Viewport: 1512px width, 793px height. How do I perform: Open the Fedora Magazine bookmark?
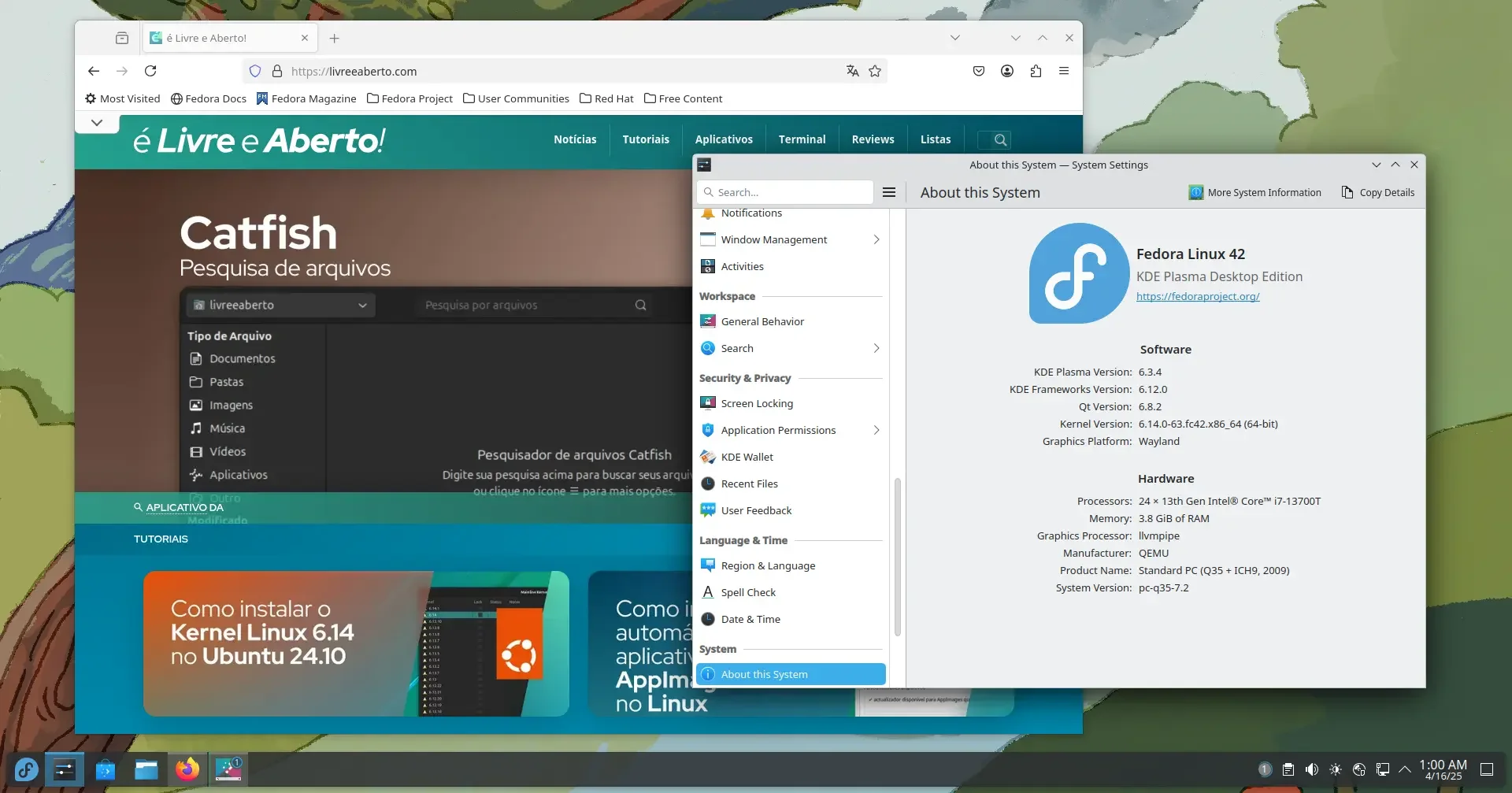pyautogui.click(x=306, y=98)
